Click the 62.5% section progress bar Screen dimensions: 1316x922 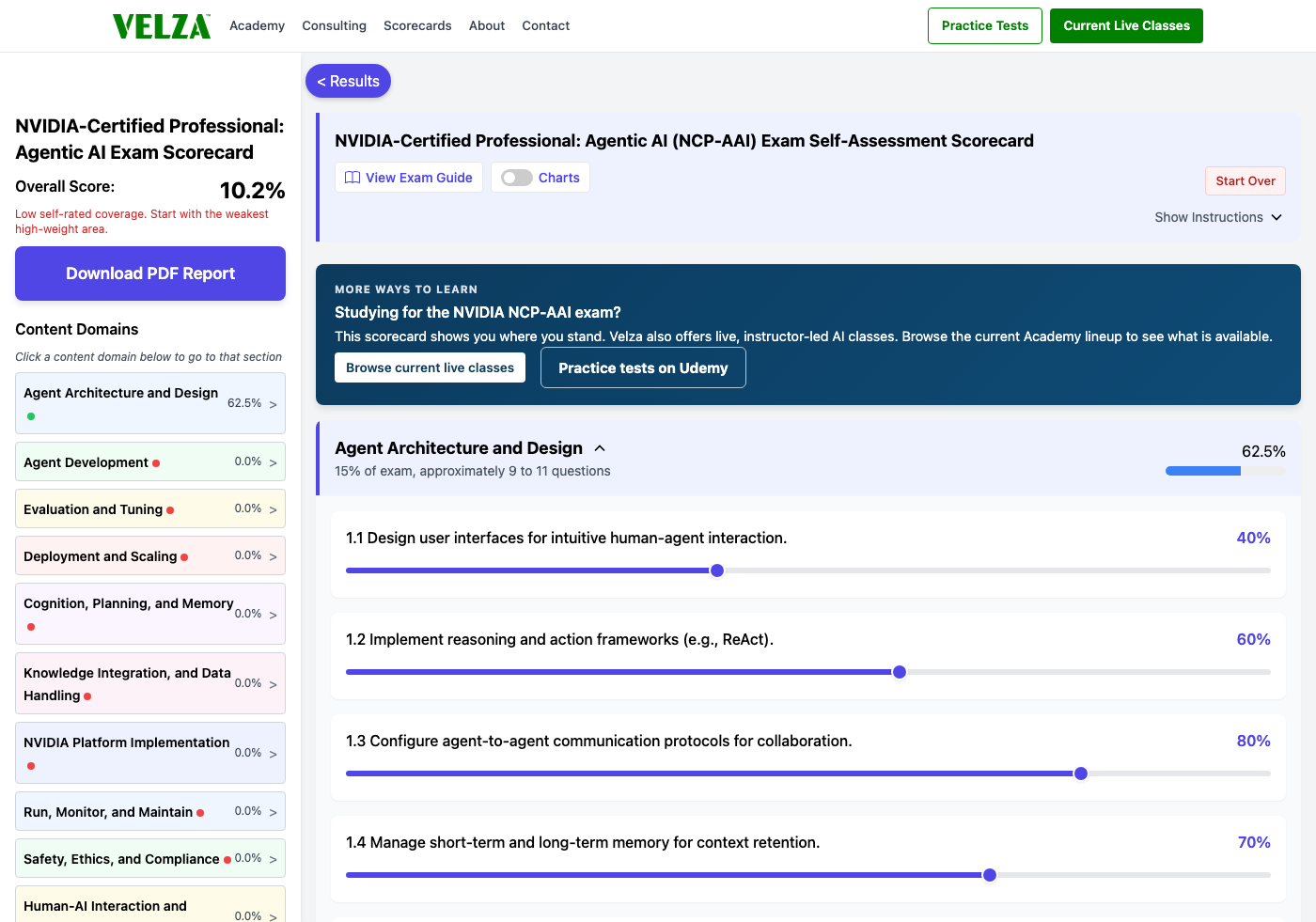[1226, 471]
